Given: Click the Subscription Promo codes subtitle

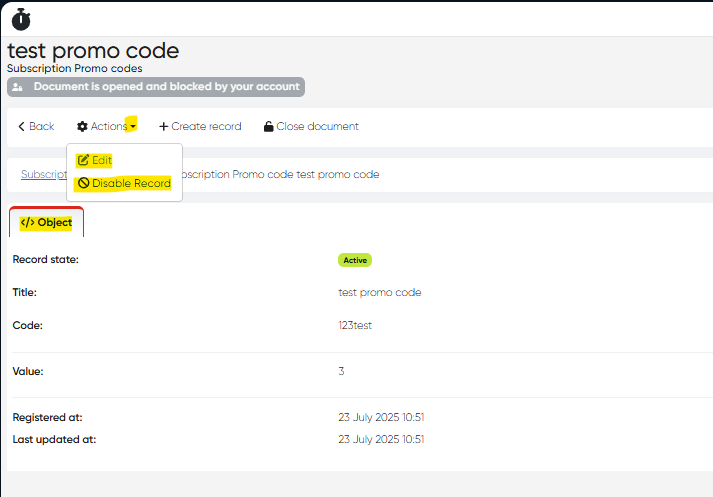Looking at the screenshot, I should tap(74, 68).
